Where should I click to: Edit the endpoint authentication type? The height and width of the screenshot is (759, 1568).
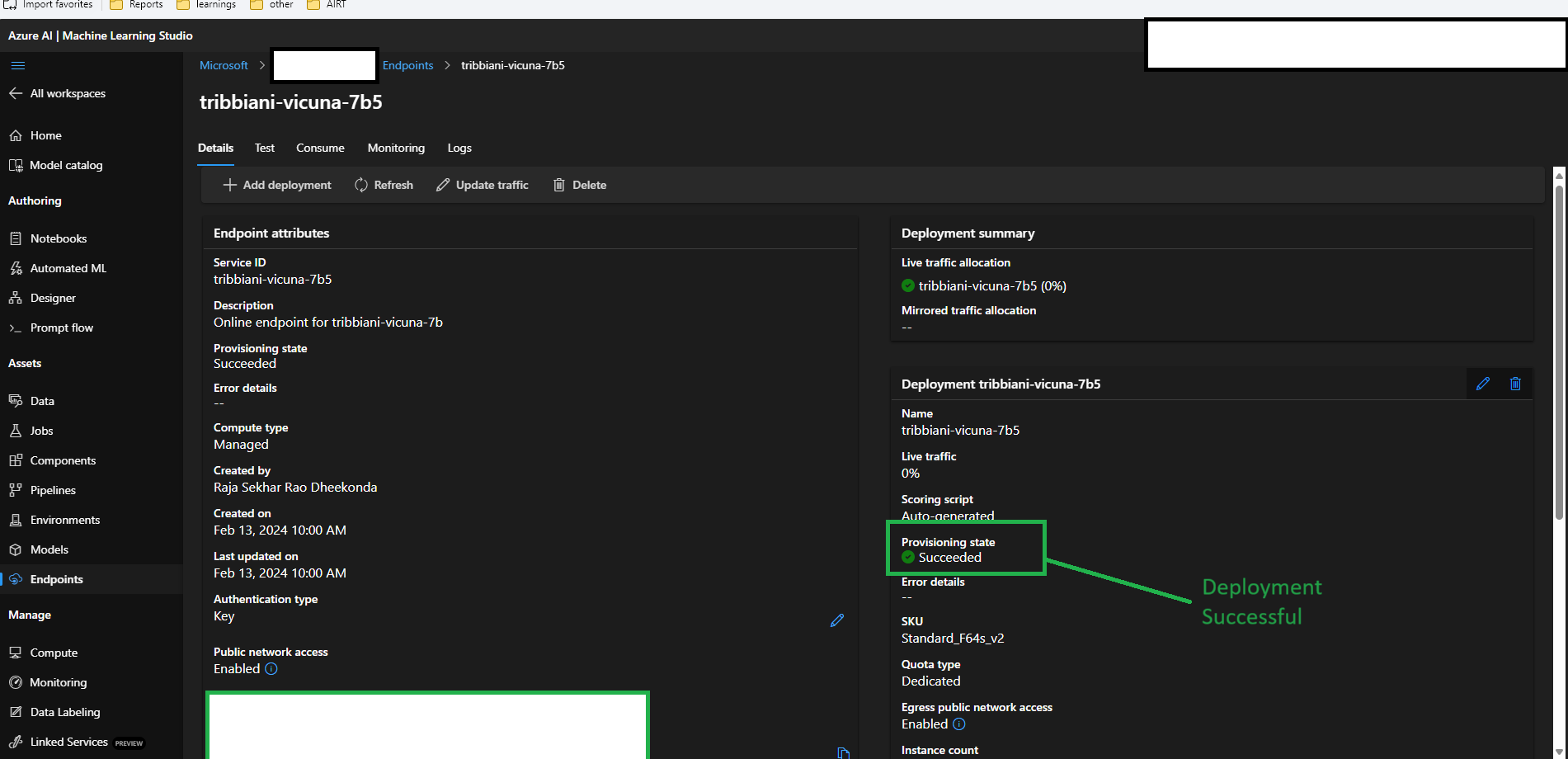837,620
